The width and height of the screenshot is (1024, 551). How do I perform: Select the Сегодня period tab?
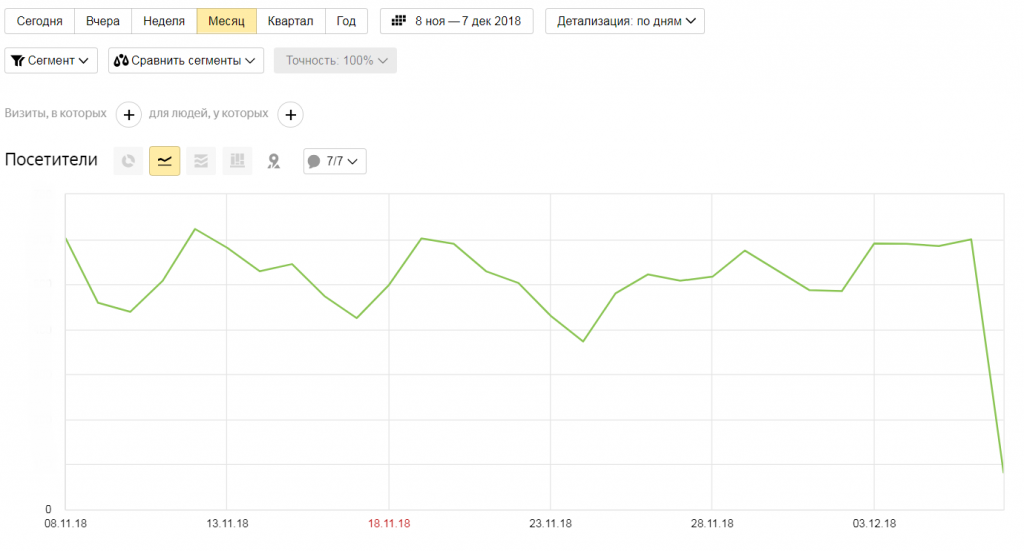(x=39, y=21)
